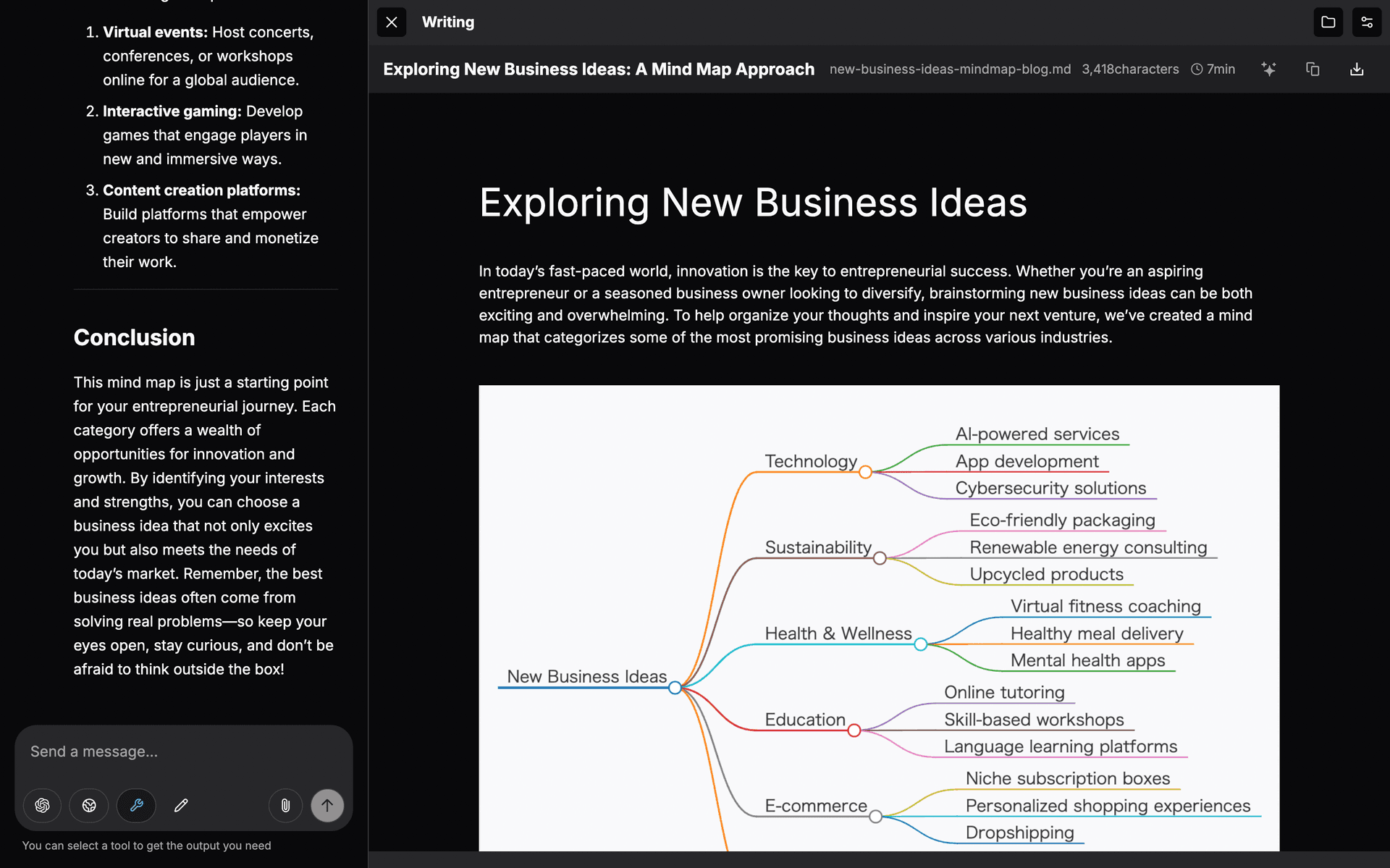Download the document file
1390x868 pixels.
pyautogui.click(x=1357, y=69)
